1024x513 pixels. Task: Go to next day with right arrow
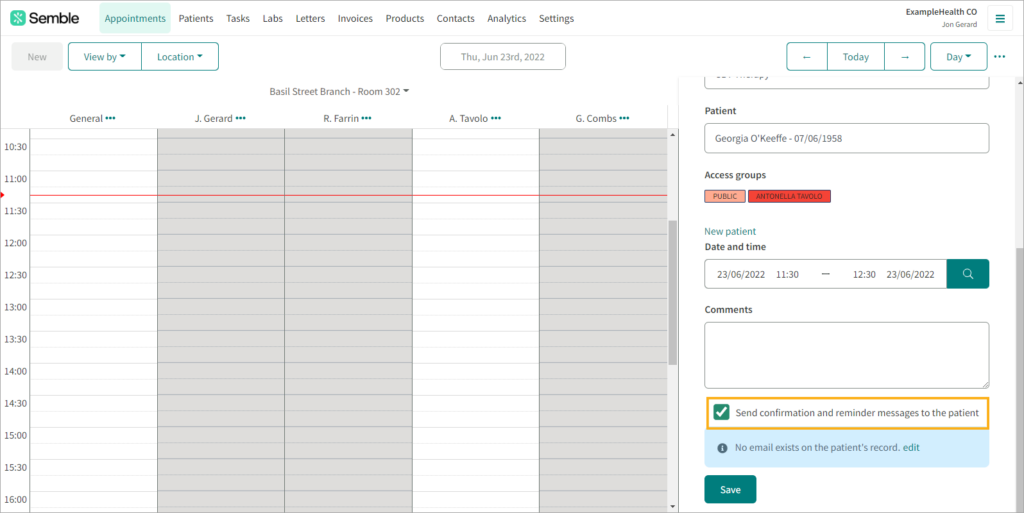click(x=904, y=57)
